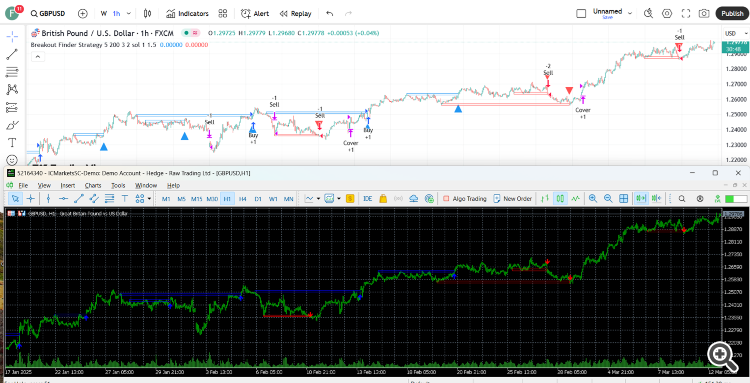Select the trend line drawing tool
Viewport: 750px width, 383px height.
(x=12, y=54)
